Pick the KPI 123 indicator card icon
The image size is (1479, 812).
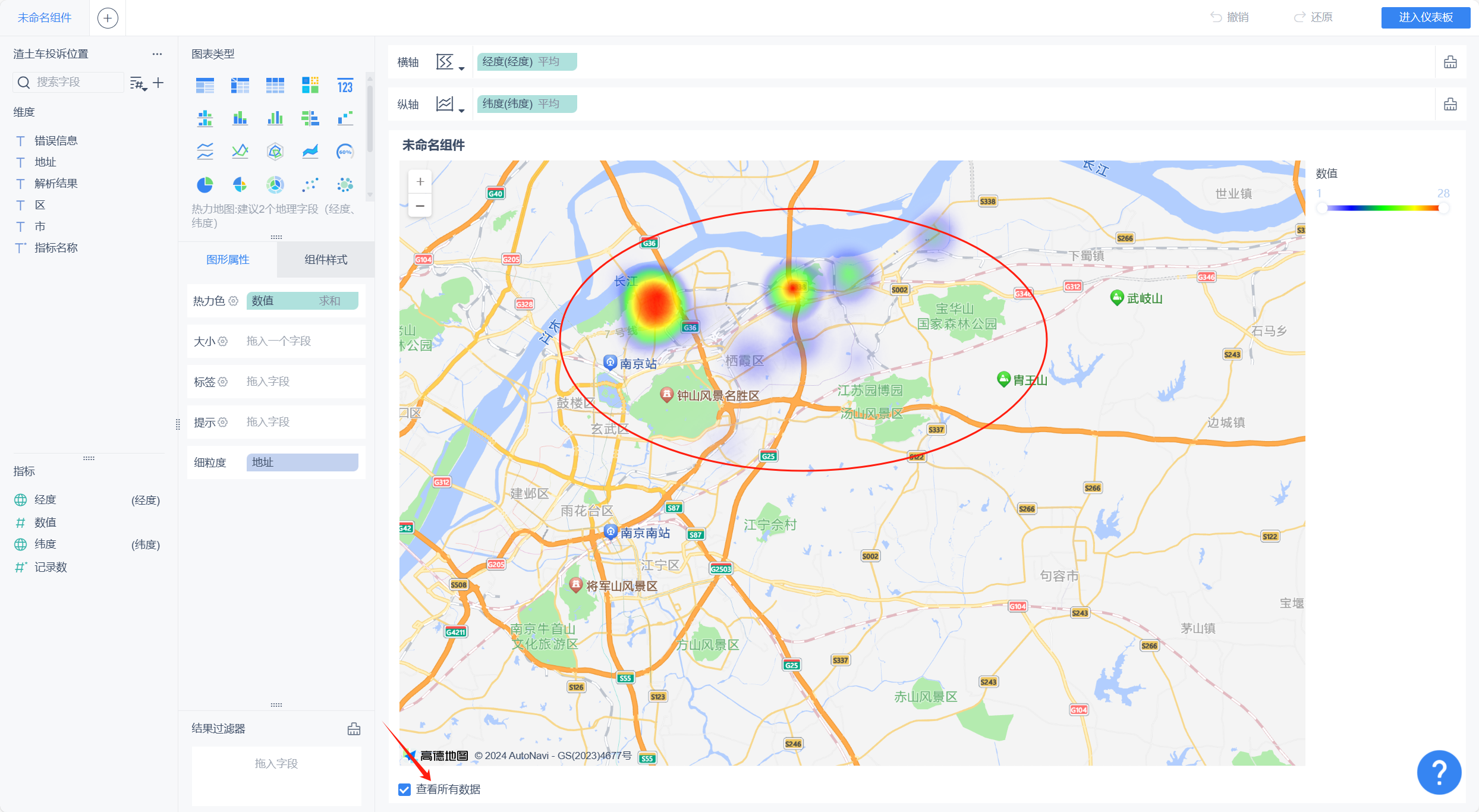pyautogui.click(x=345, y=86)
